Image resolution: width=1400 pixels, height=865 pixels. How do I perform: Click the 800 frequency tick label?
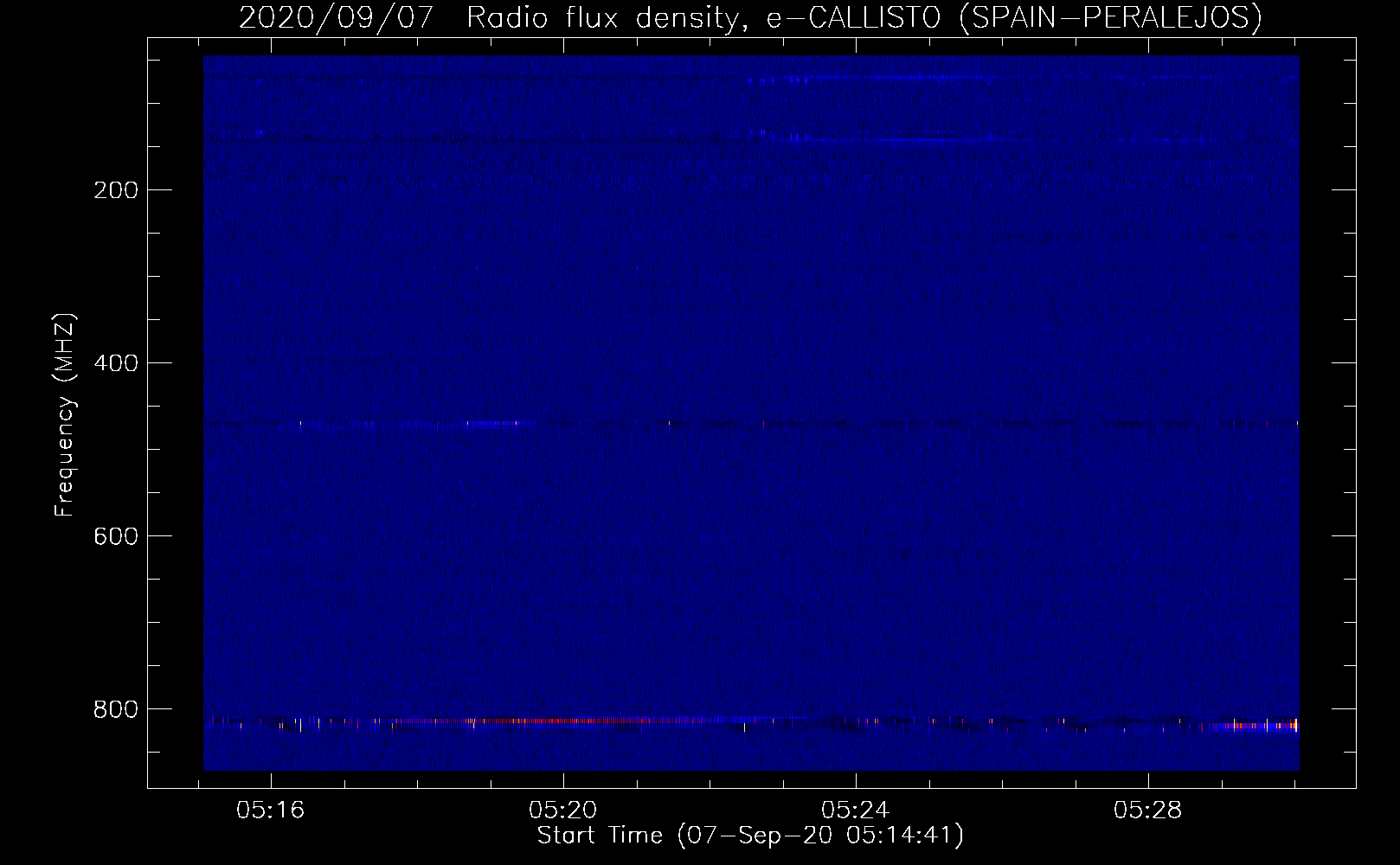point(115,709)
